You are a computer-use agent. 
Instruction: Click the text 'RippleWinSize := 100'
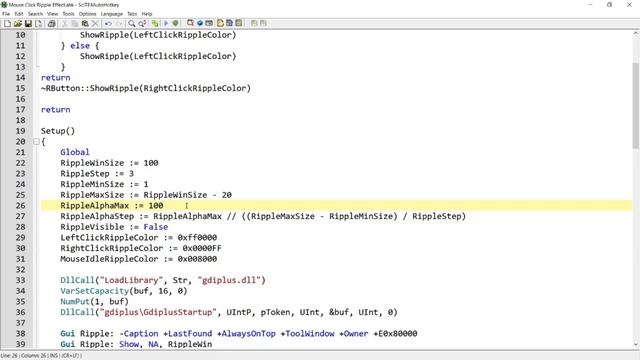click(x=109, y=163)
